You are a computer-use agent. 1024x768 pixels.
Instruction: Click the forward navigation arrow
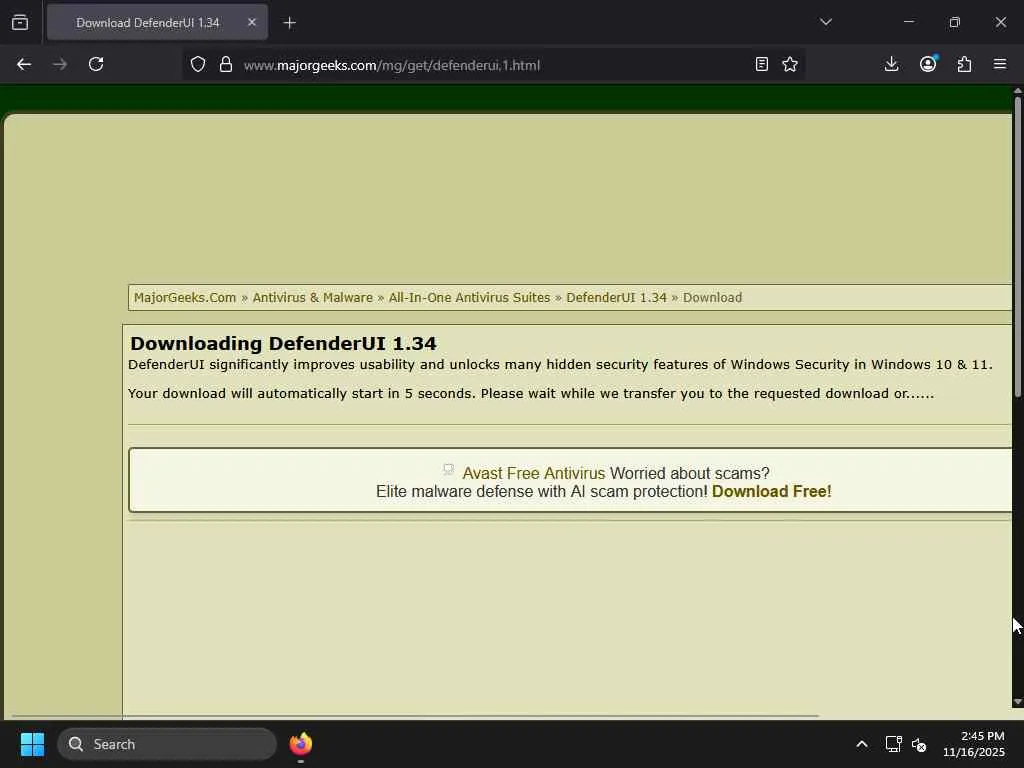pyautogui.click(x=60, y=64)
